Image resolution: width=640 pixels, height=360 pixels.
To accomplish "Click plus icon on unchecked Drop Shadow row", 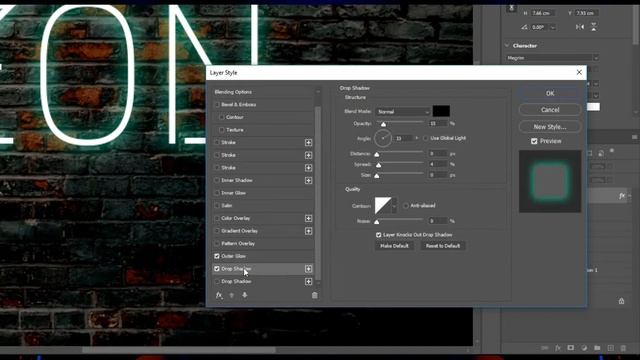I will click(x=308, y=282).
